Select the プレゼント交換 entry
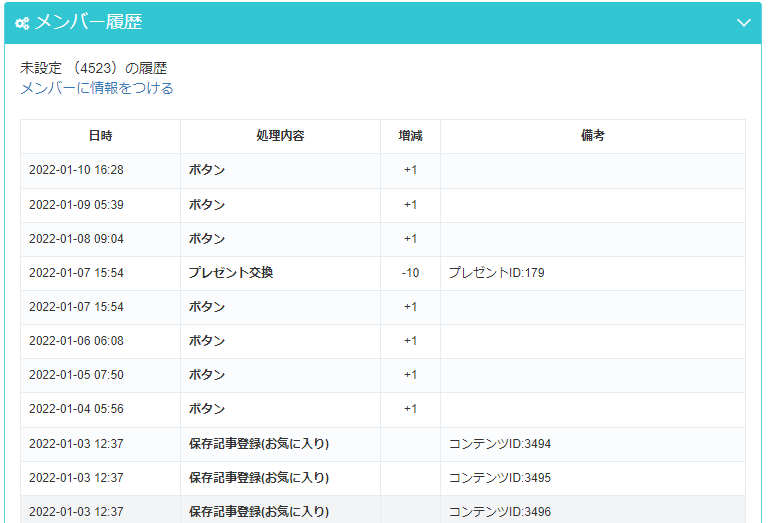771x523 pixels. point(231,272)
